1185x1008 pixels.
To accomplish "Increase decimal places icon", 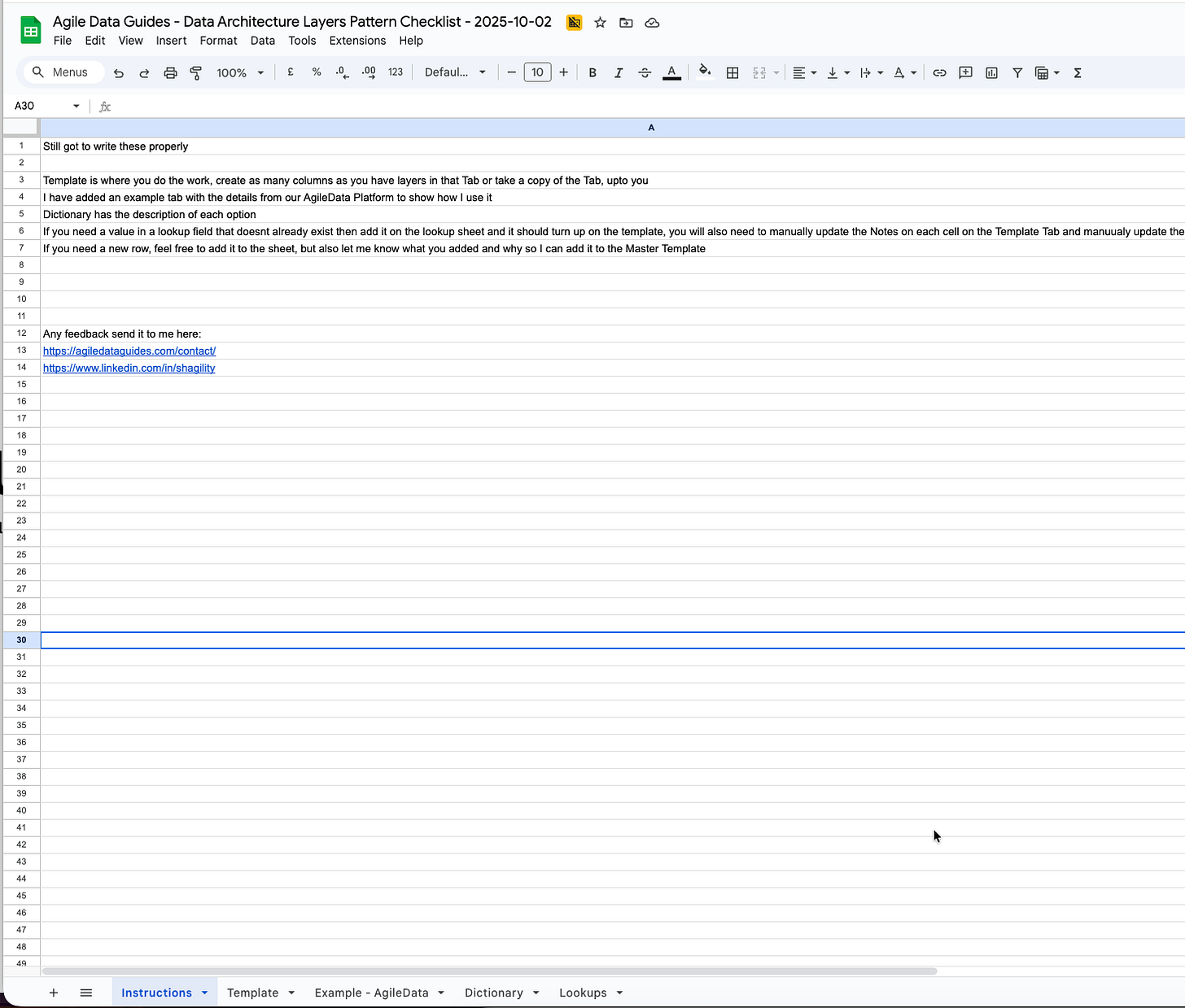I will coord(369,72).
